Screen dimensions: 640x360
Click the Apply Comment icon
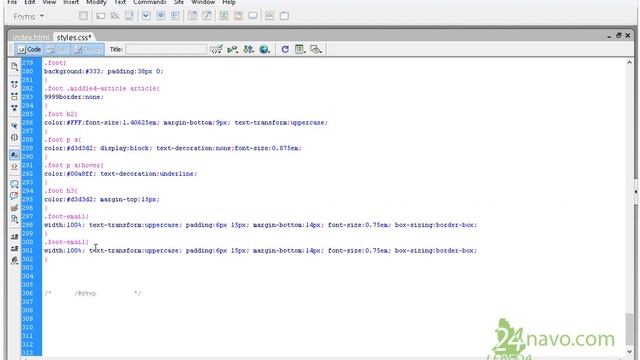[x=14, y=184]
